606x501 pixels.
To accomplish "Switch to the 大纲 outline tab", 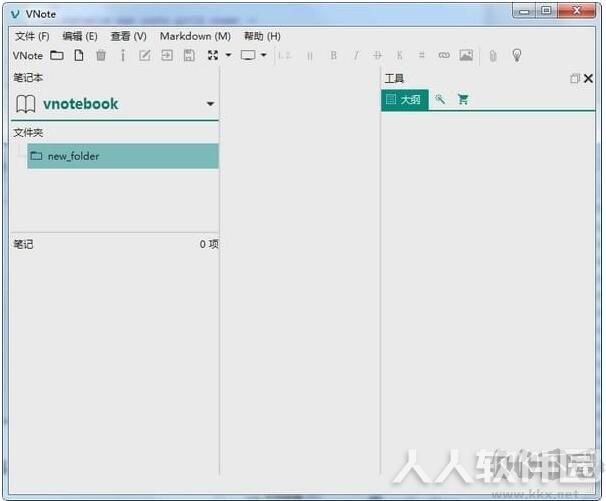I will pyautogui.click(x=404, y=100).
